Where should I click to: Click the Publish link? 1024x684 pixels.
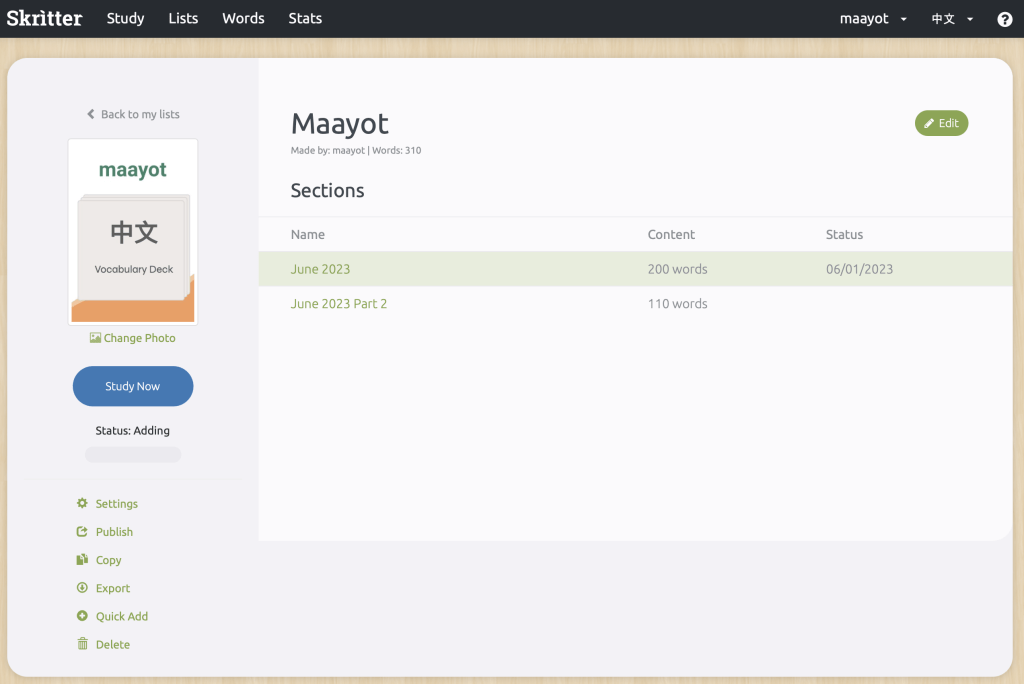(114, 532)
